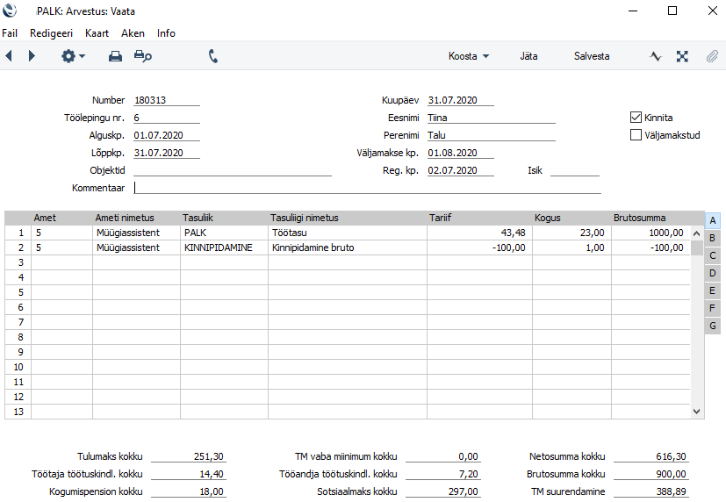Open the record history activity icon
This screenshot has height=502, width=726.
click(x=656, y=56)
